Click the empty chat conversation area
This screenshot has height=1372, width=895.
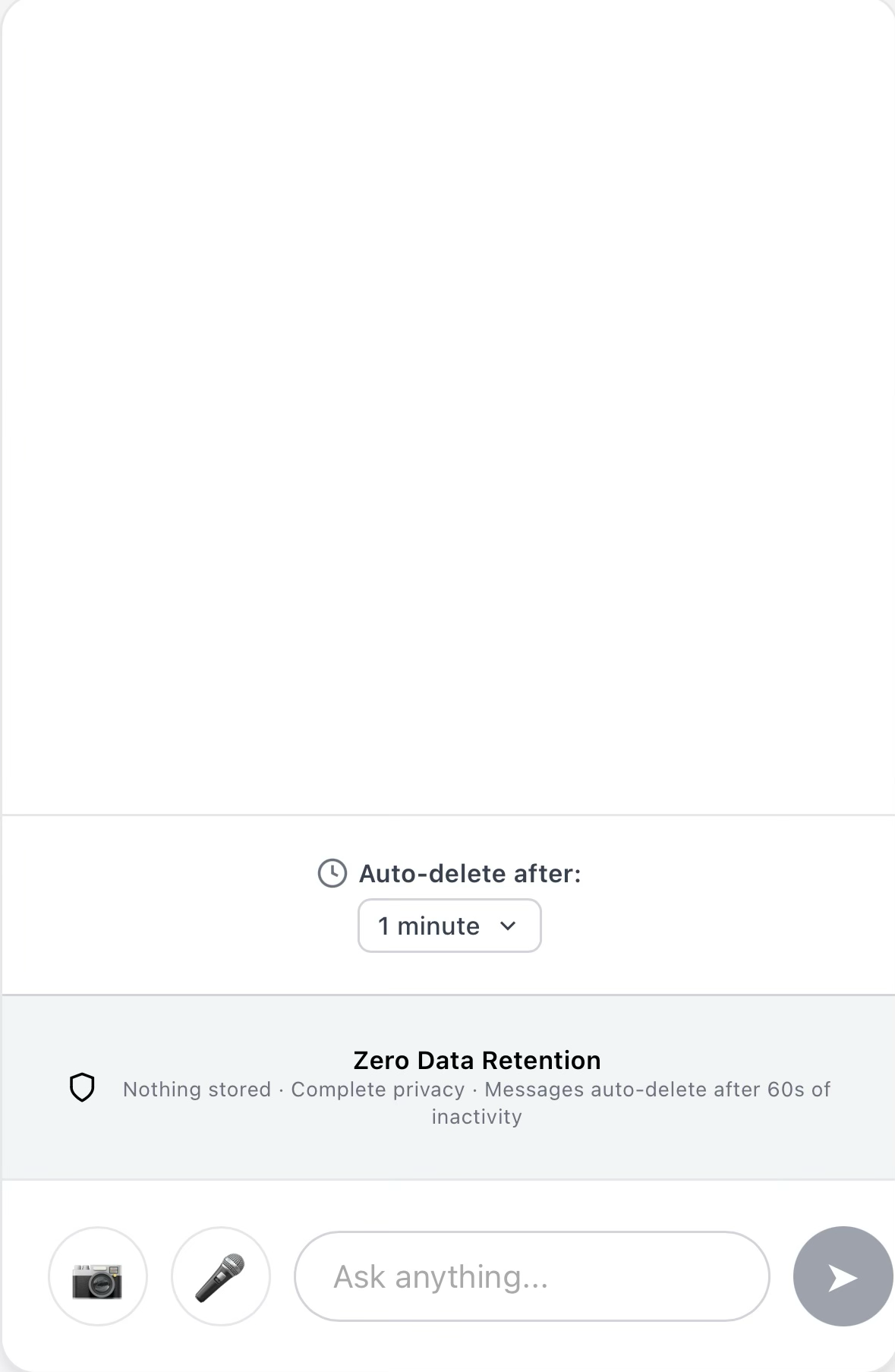447,410
